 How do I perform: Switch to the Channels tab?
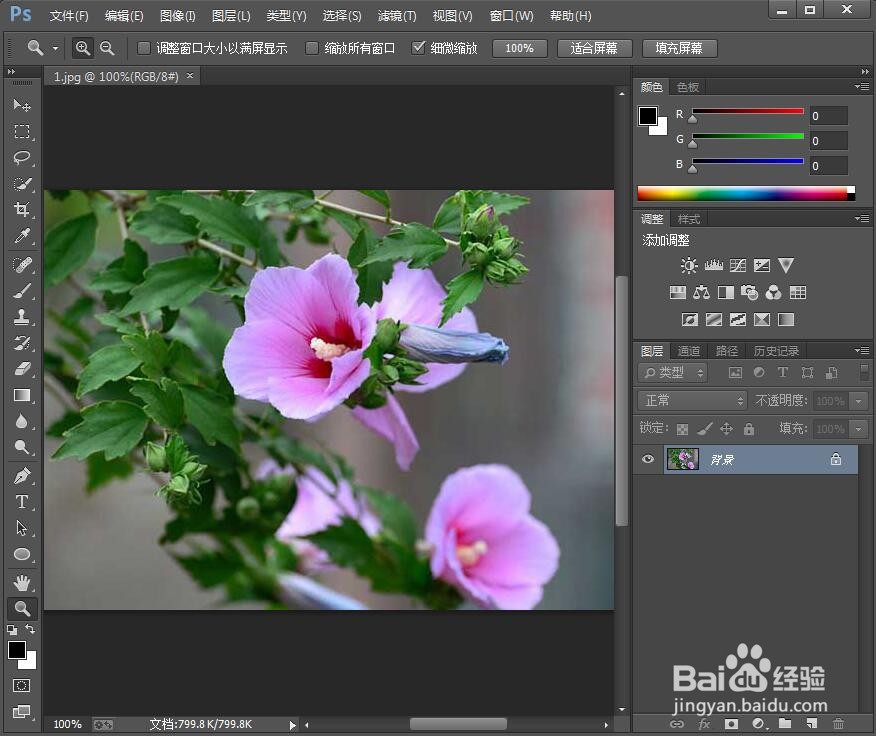(x=688, y=350)
